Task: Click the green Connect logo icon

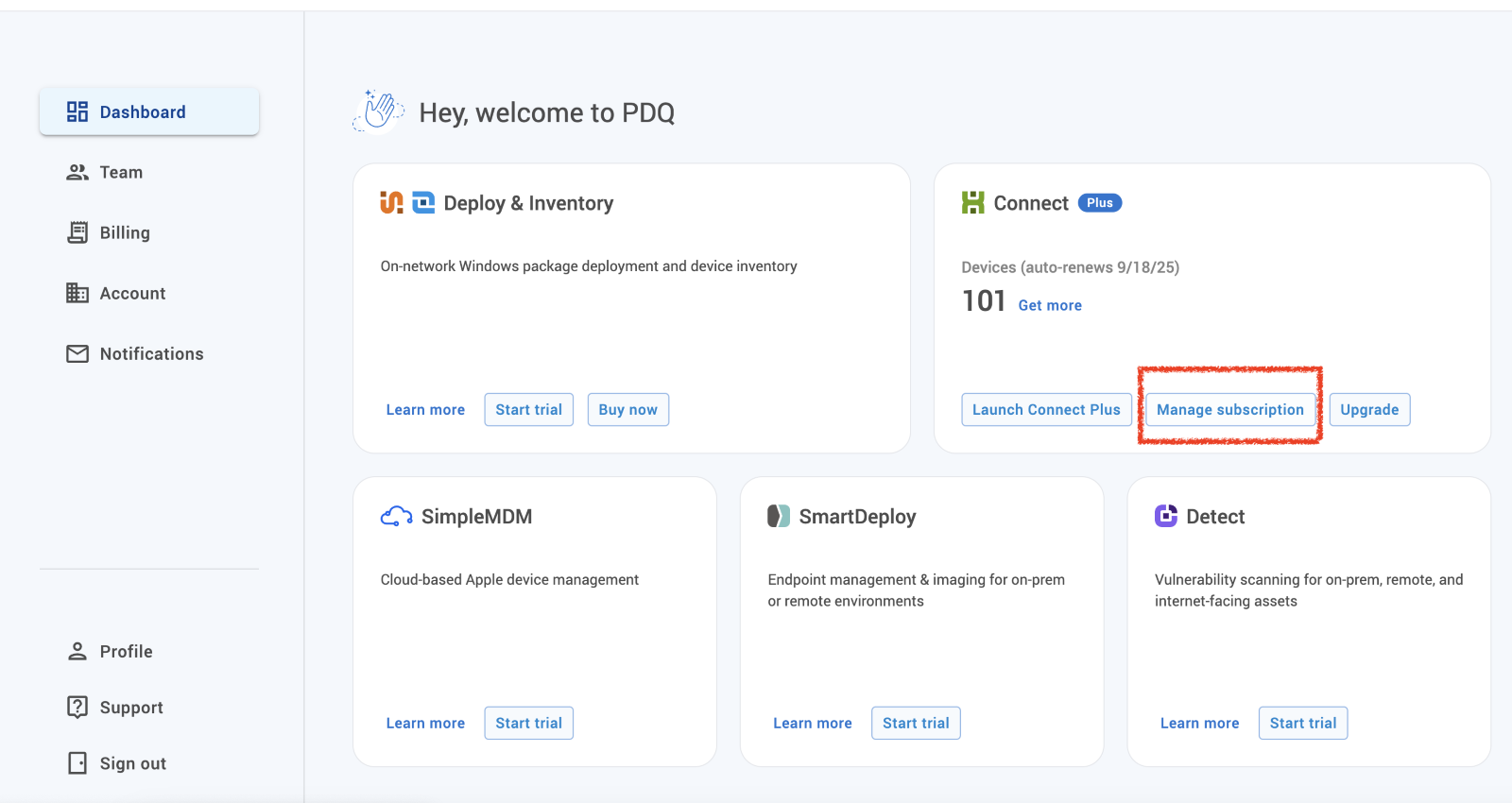Action: pyautogui.click(x=972, y=202)
